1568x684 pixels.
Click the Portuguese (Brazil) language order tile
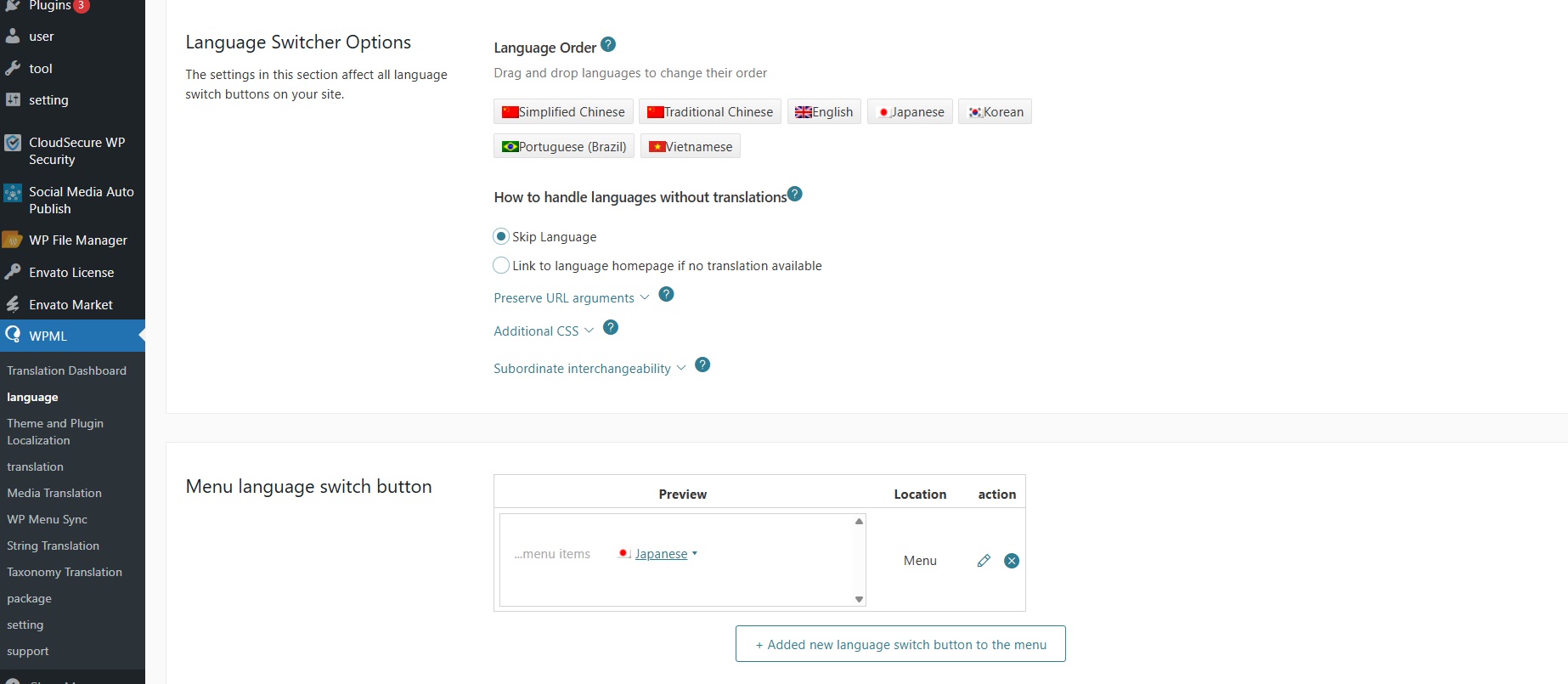coord(564,146)
